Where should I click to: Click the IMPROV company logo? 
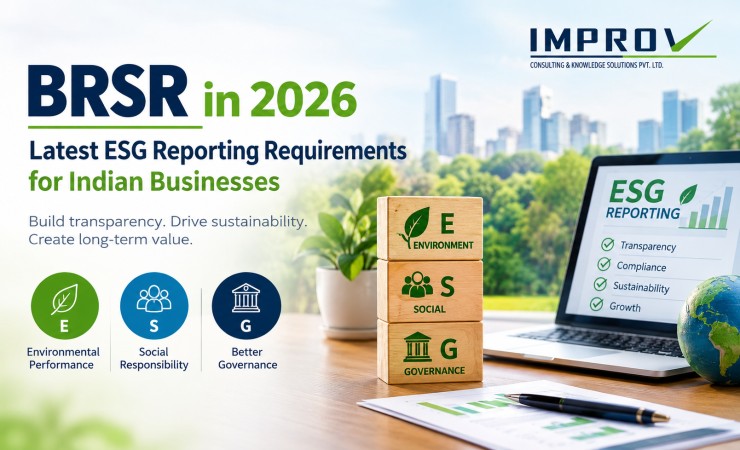tap(622, 45)
